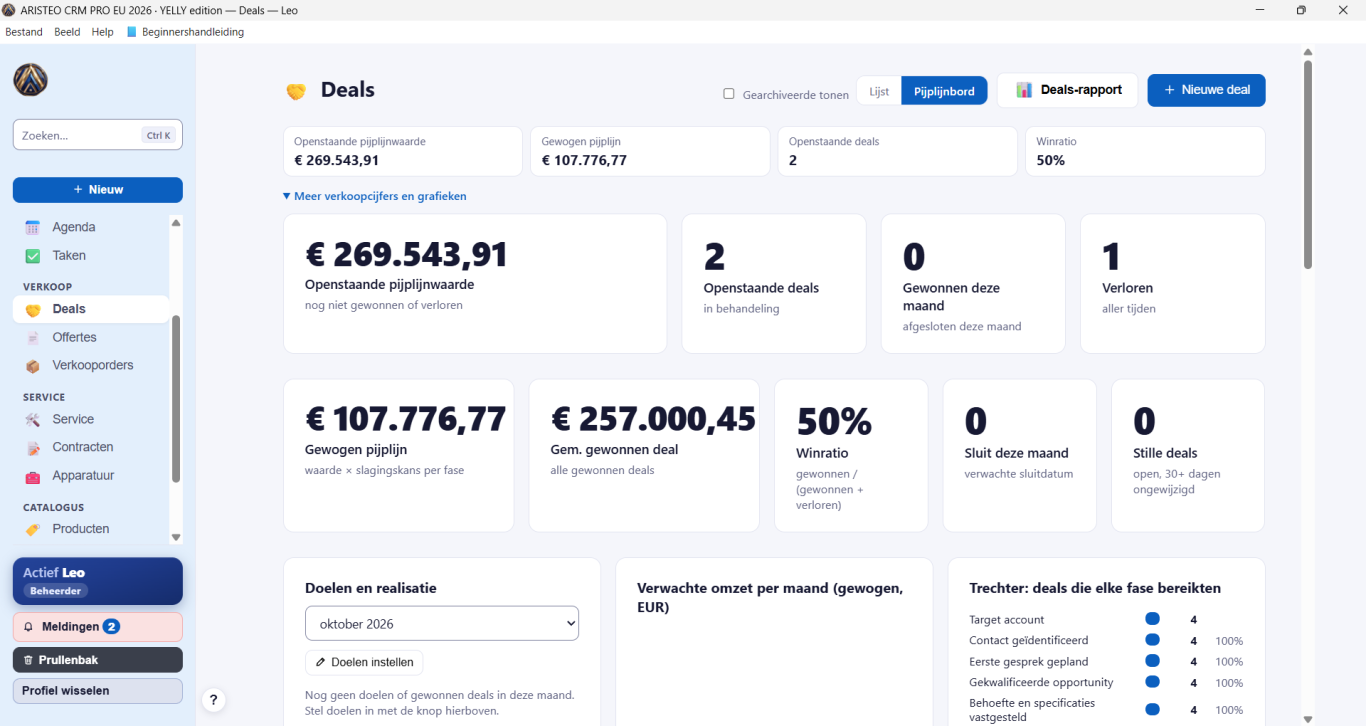Click the Contact geïdentificeerd funnel bar

pyautogui.click(x=1152, y=640)
